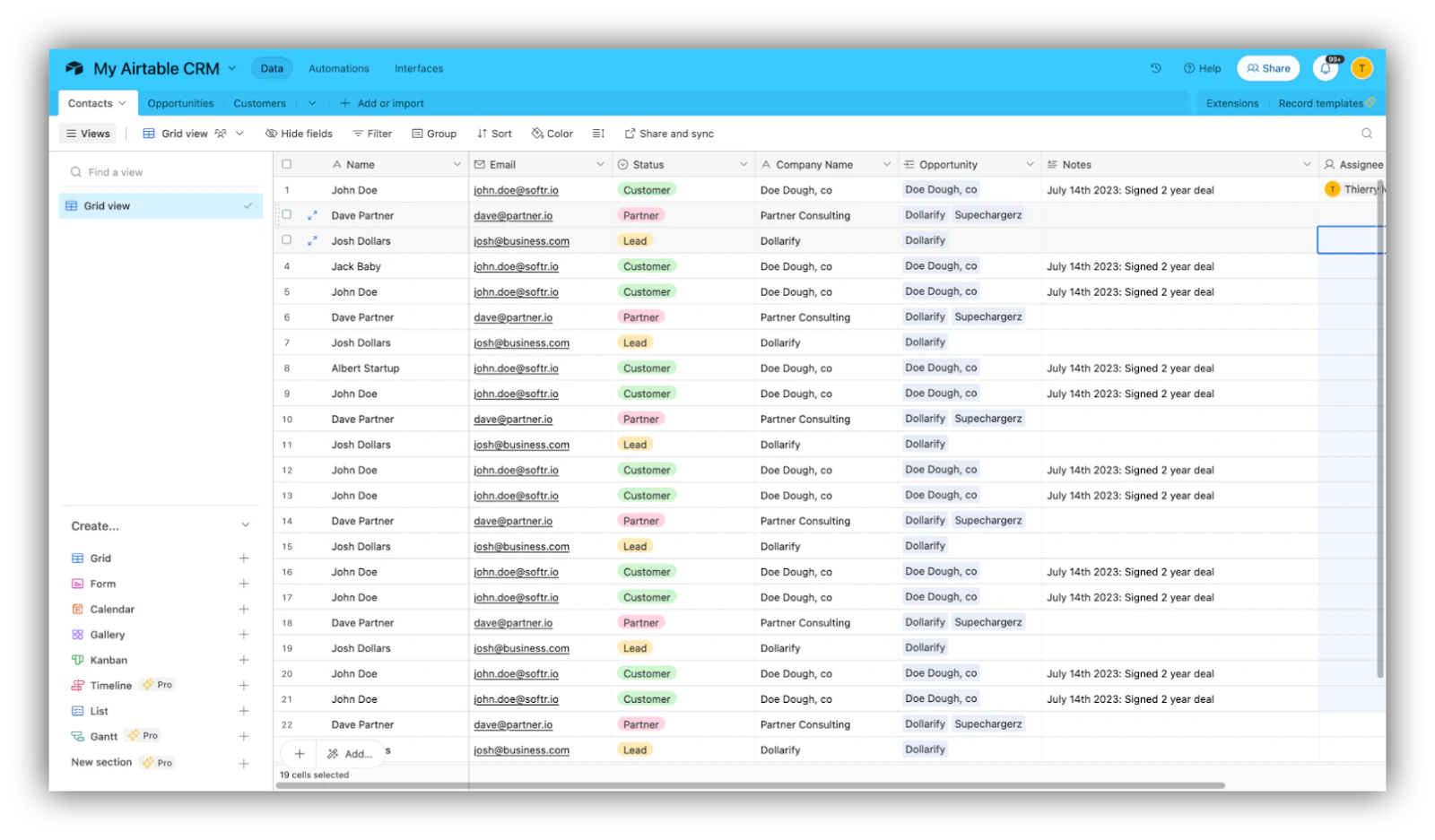Open Filter options
The image size is (1435, 840).
tap(372, 134)
